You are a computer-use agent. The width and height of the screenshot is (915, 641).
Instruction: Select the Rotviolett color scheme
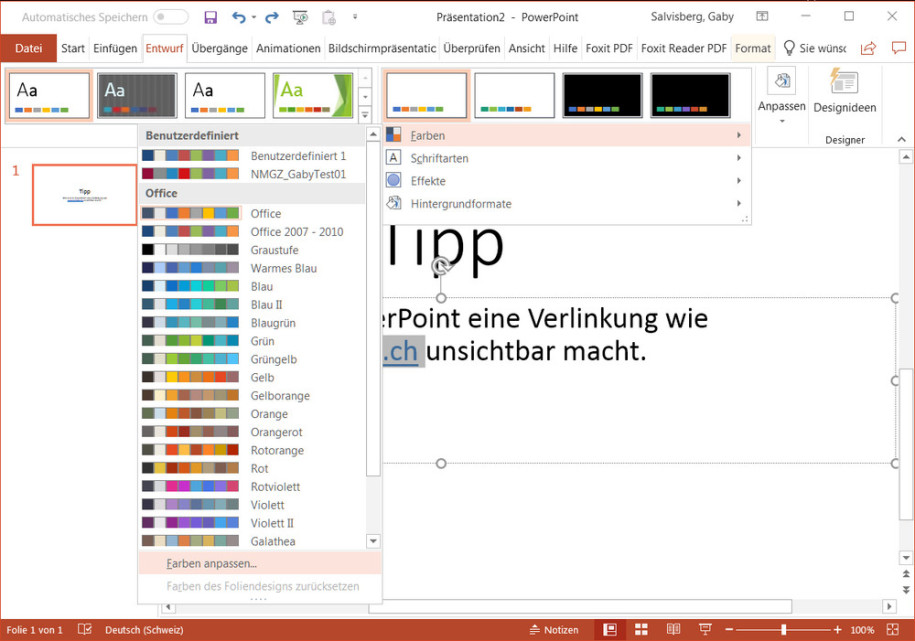pyautogui.click(x=252, y=486)
